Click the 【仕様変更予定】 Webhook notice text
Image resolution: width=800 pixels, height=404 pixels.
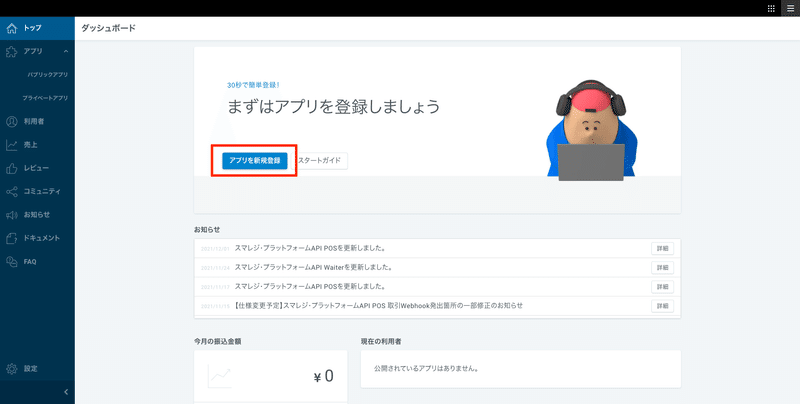pos(379,306)
